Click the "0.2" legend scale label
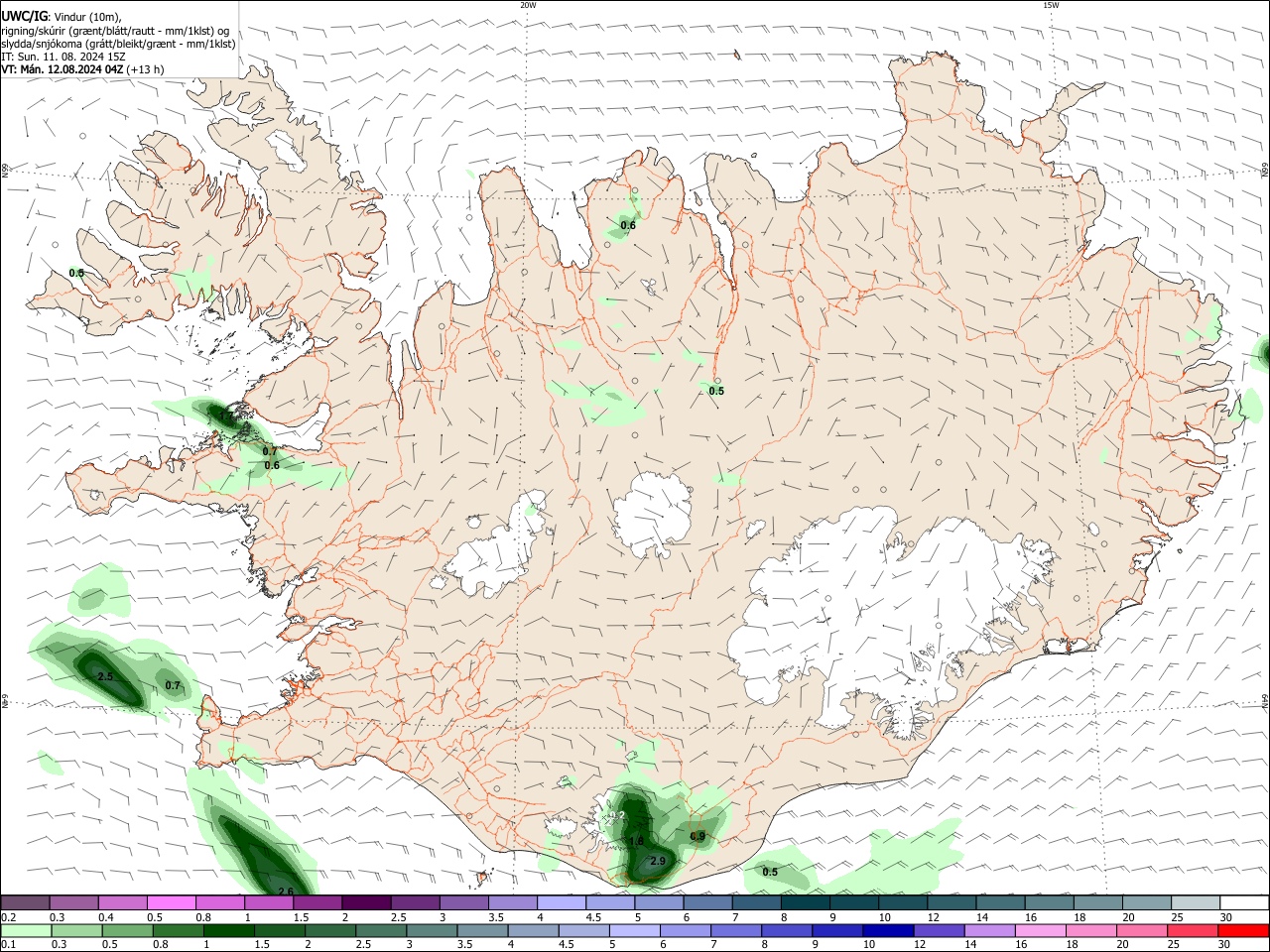The image size is (1270, 952). coord(9,917)
